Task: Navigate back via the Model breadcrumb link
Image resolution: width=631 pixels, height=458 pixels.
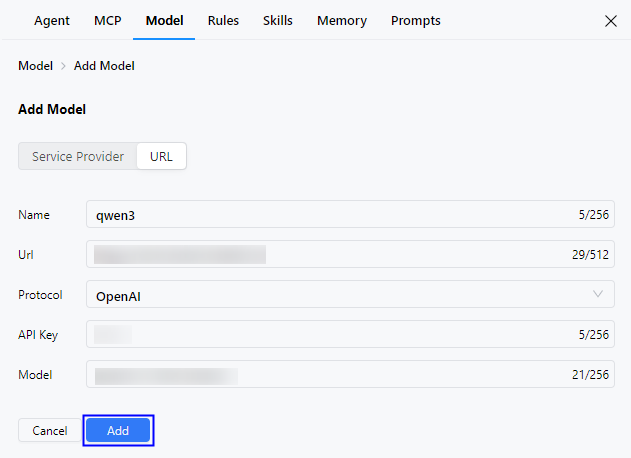Action: click(x=35, y=66)
